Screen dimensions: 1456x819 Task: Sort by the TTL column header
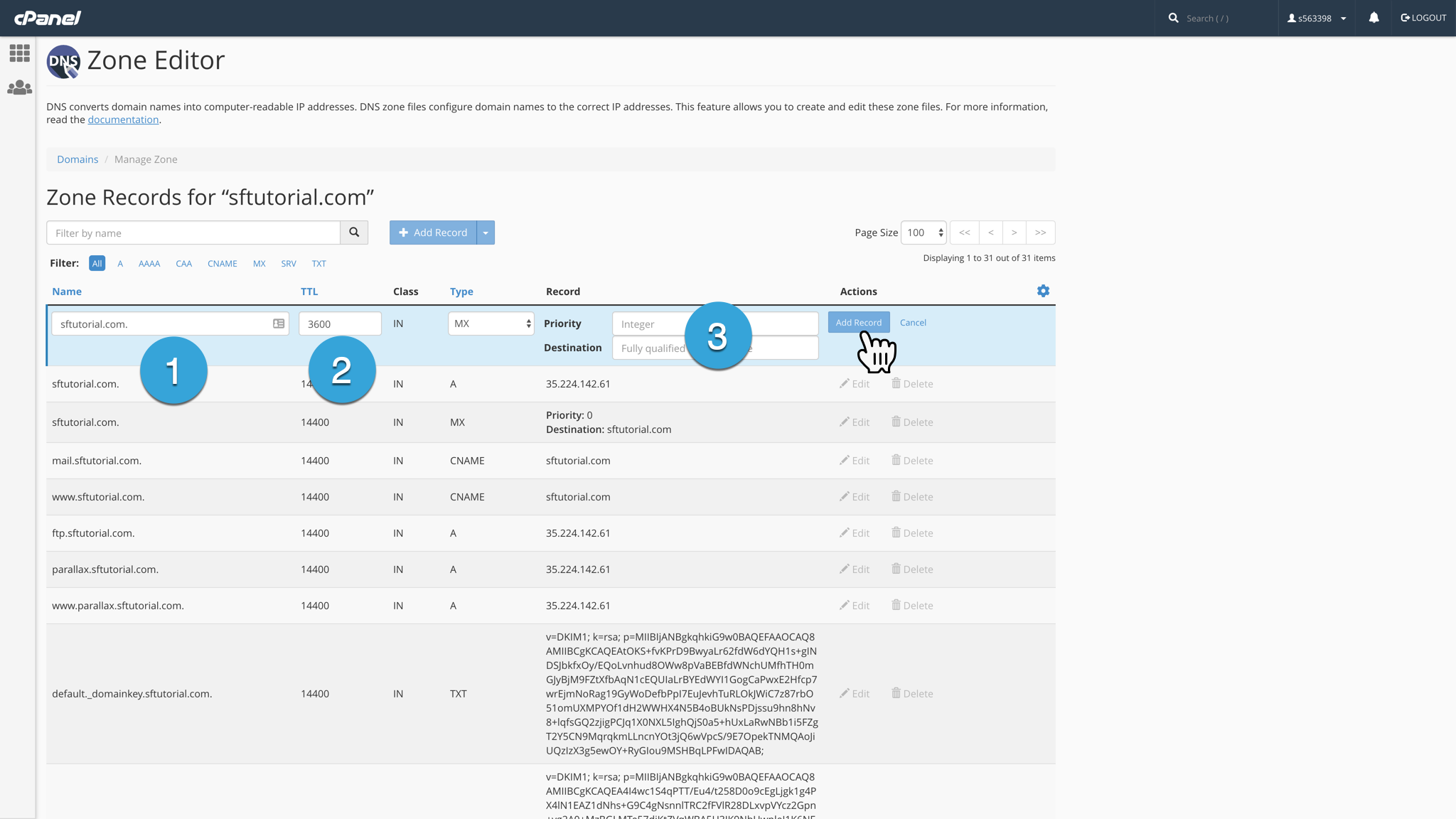[x=309, y=291]
